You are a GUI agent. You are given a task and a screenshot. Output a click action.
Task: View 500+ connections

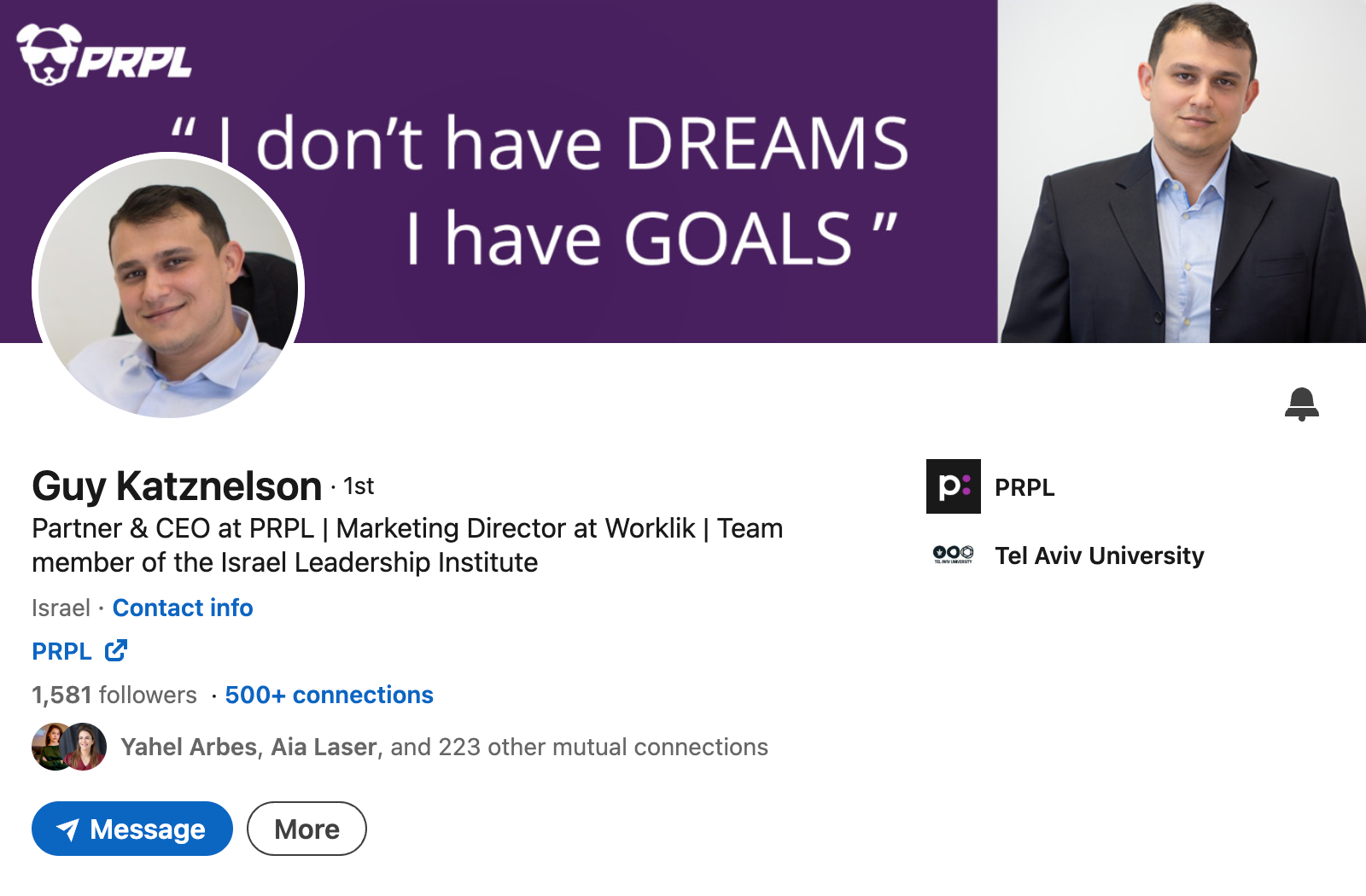click(x=329, y=695)
